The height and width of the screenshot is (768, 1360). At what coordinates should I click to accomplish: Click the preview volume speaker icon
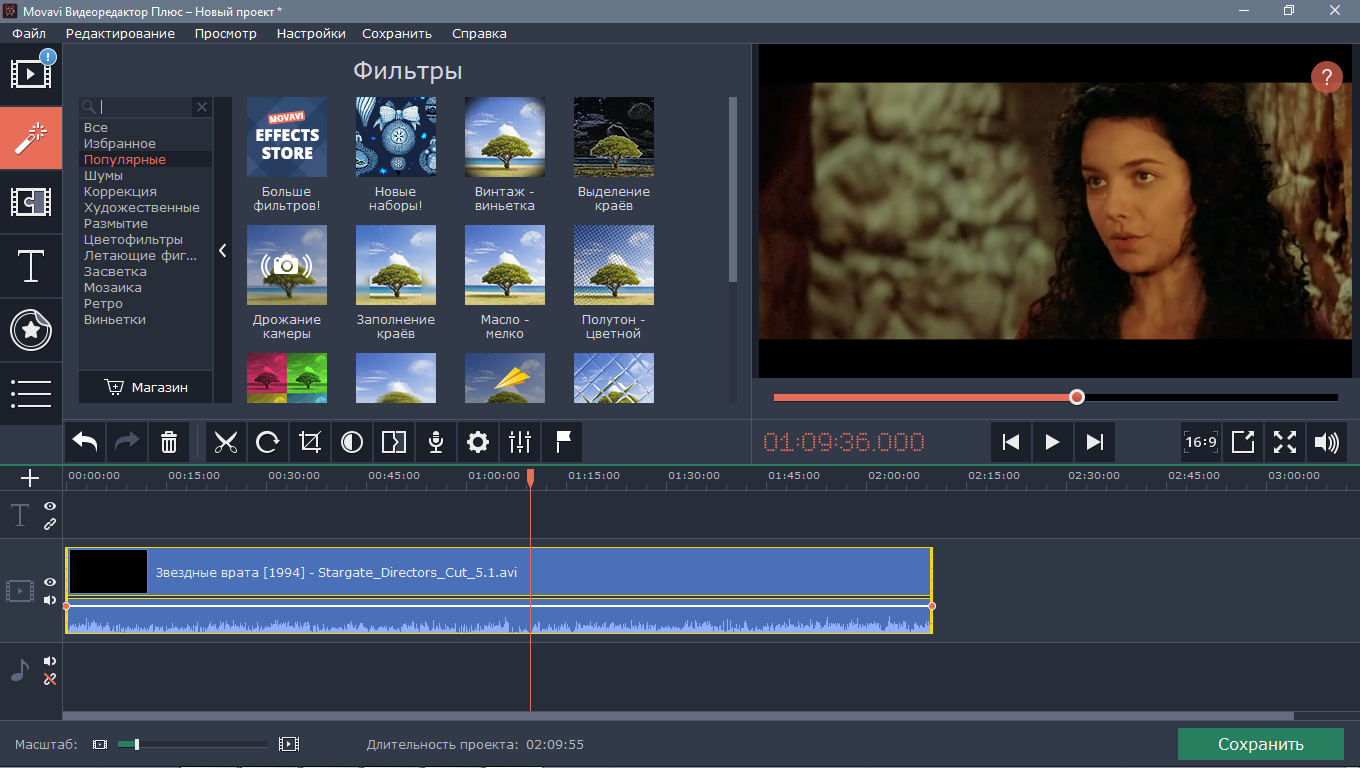(1327, 442)
